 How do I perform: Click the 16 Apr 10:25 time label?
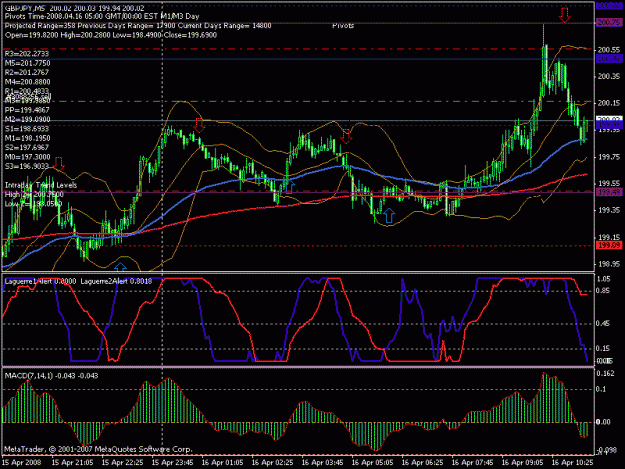tap(572, 463)
